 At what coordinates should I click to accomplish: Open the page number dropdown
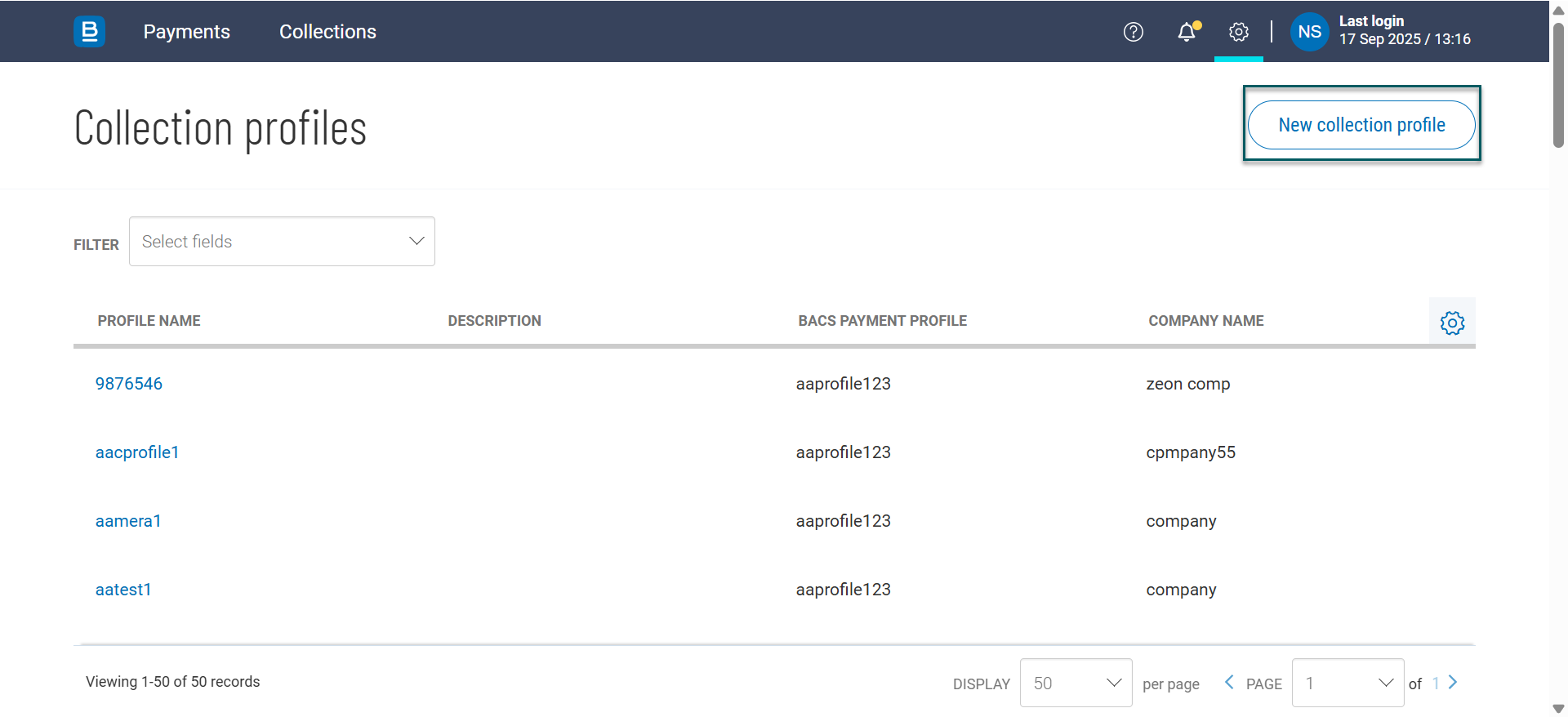pos(1347,683)
